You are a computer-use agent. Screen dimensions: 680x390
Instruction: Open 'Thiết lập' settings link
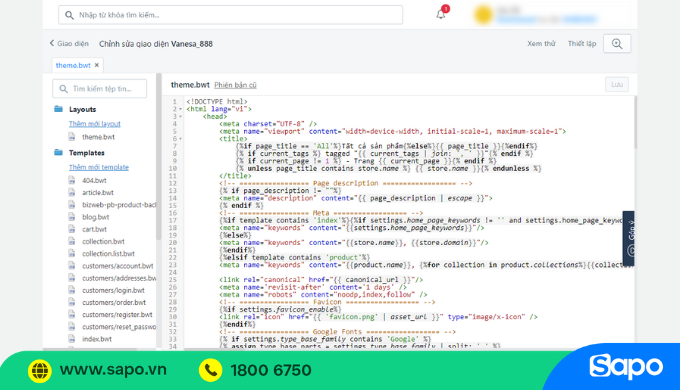(582, 43)
